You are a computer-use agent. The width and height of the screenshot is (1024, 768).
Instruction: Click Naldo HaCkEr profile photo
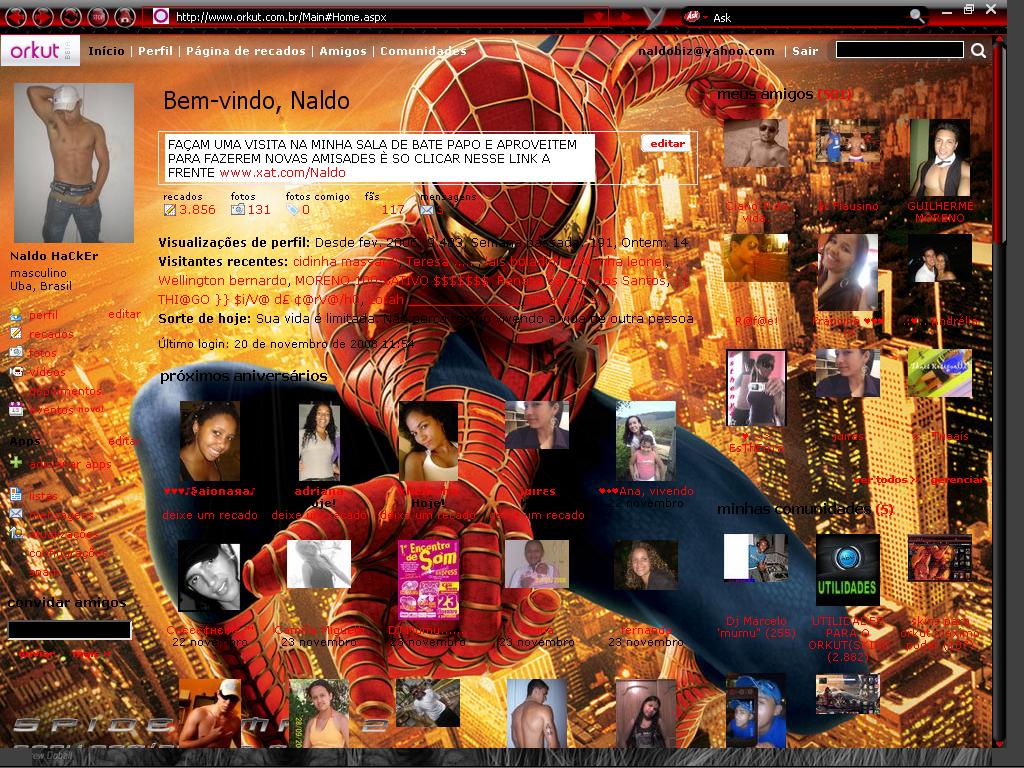point(73,163)
